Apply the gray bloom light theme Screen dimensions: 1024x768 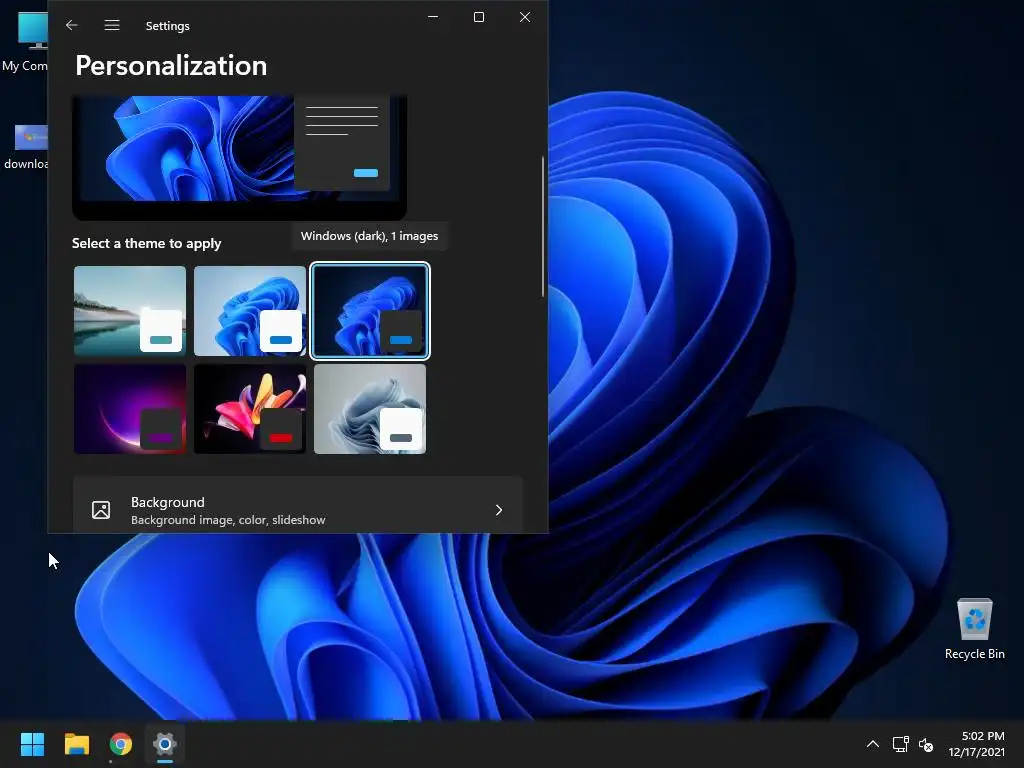(370, 409)
